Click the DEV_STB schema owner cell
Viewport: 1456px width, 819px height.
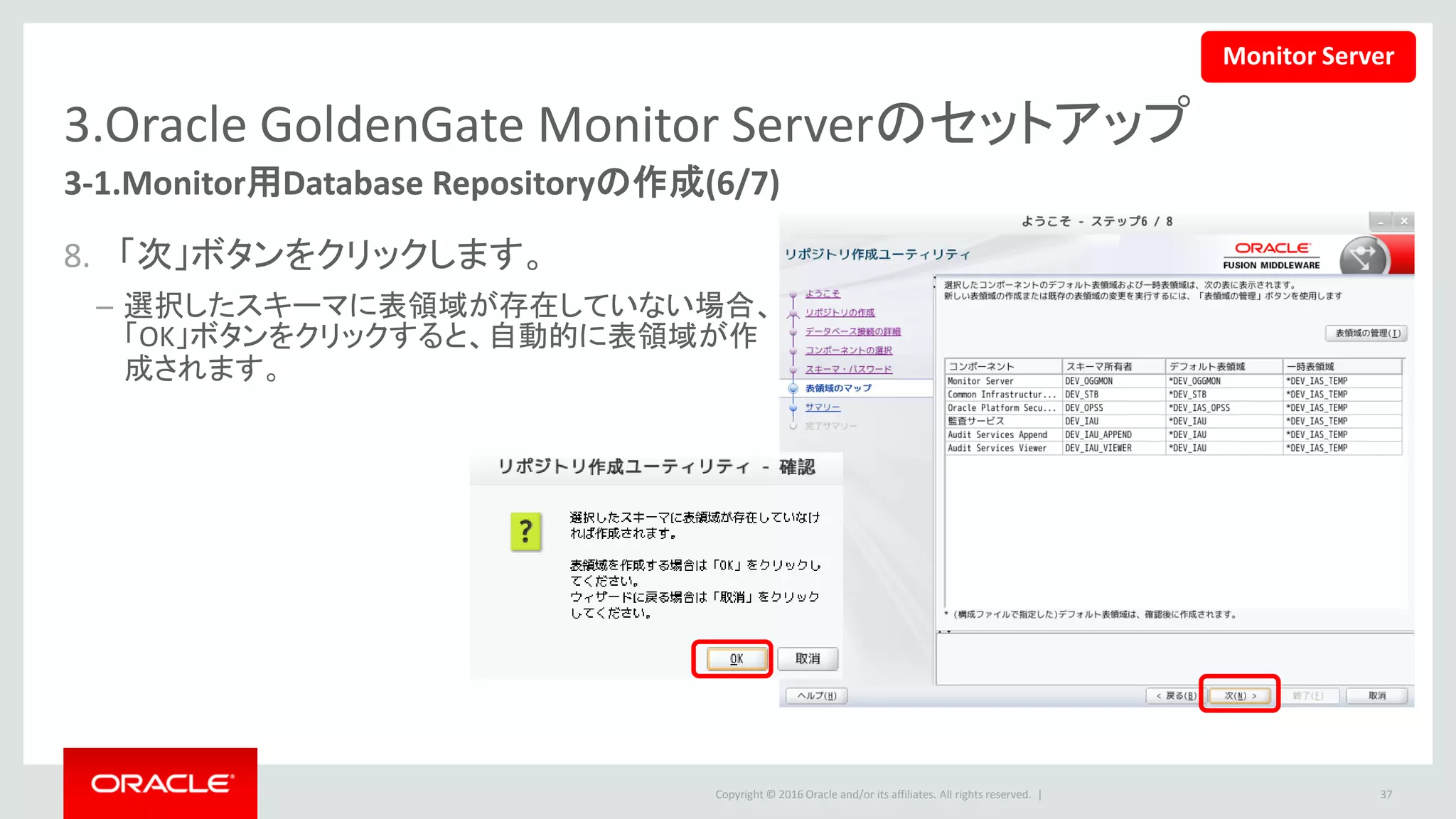coord(1114,395)
